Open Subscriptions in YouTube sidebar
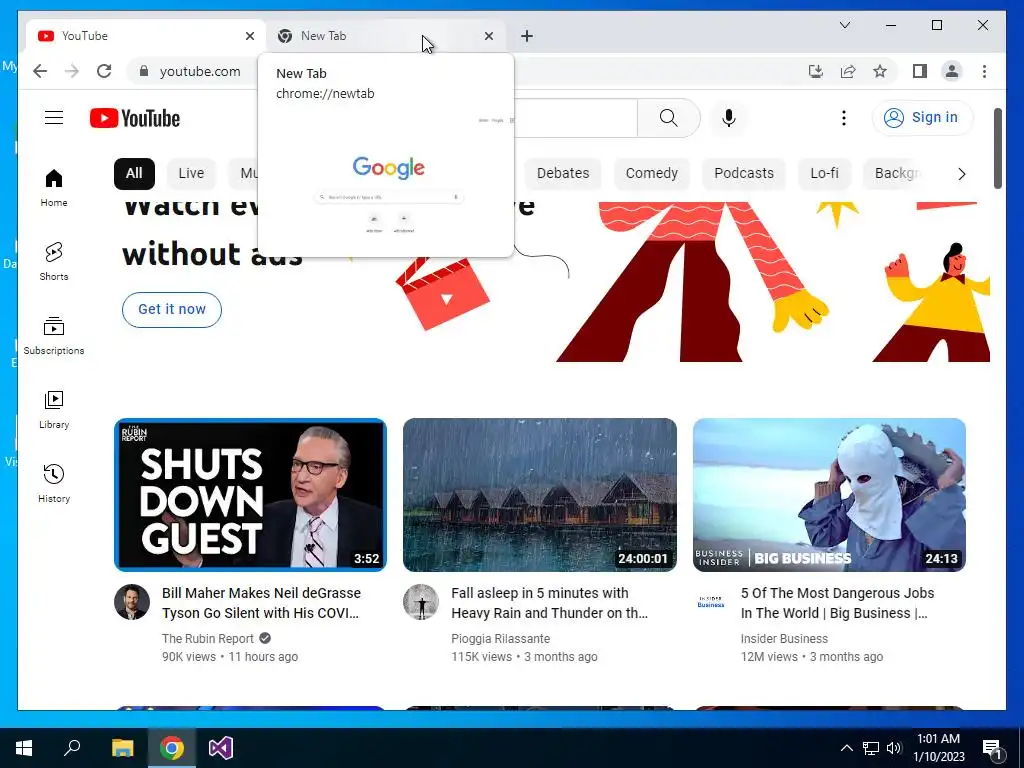 pyautogui.click(x=54, y=336)
